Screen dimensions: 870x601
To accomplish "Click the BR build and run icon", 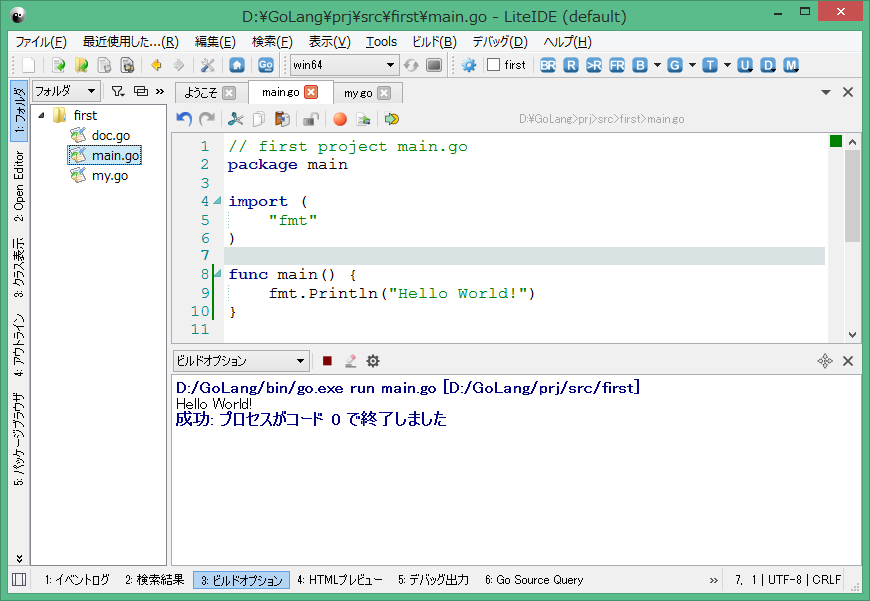I will tap(548, 65).
